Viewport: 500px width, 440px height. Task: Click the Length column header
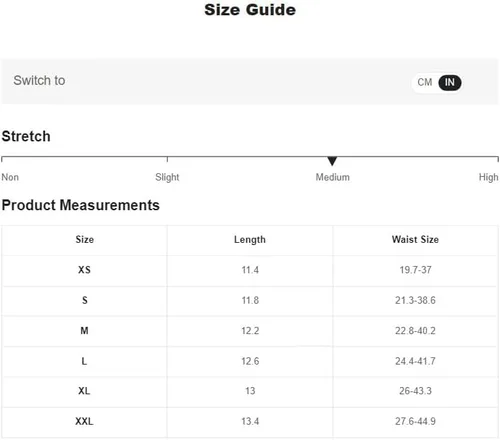coord(250,240)
